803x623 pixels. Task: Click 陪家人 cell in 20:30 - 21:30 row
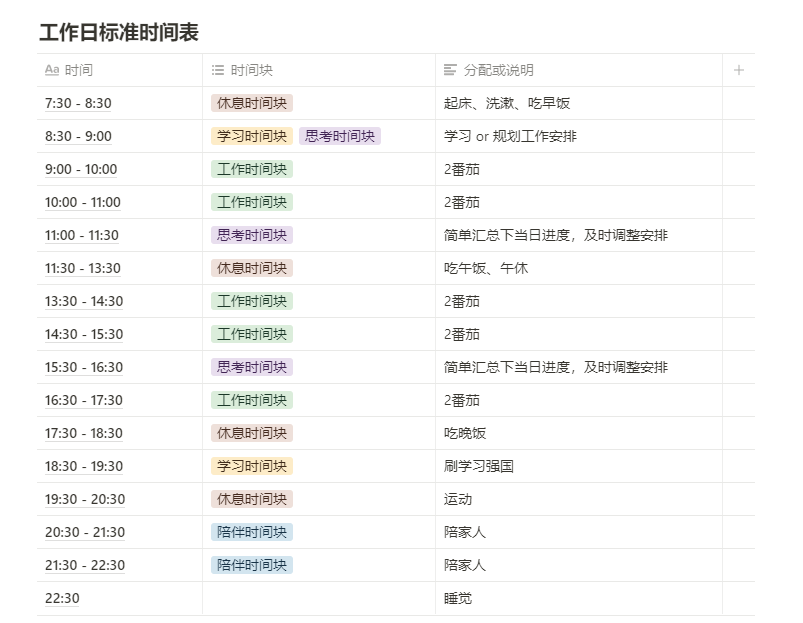[579, 532]
